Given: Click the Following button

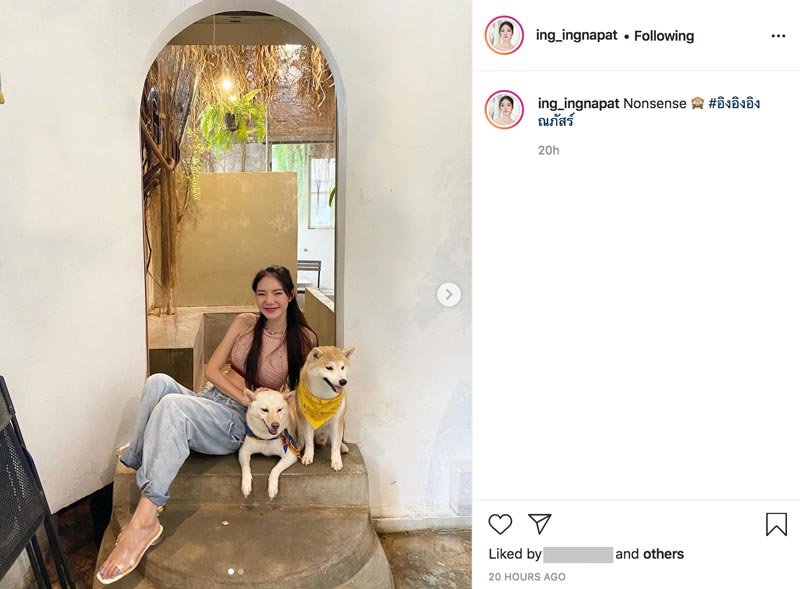Looking at the screenshot, I should [x=664, y=36].
